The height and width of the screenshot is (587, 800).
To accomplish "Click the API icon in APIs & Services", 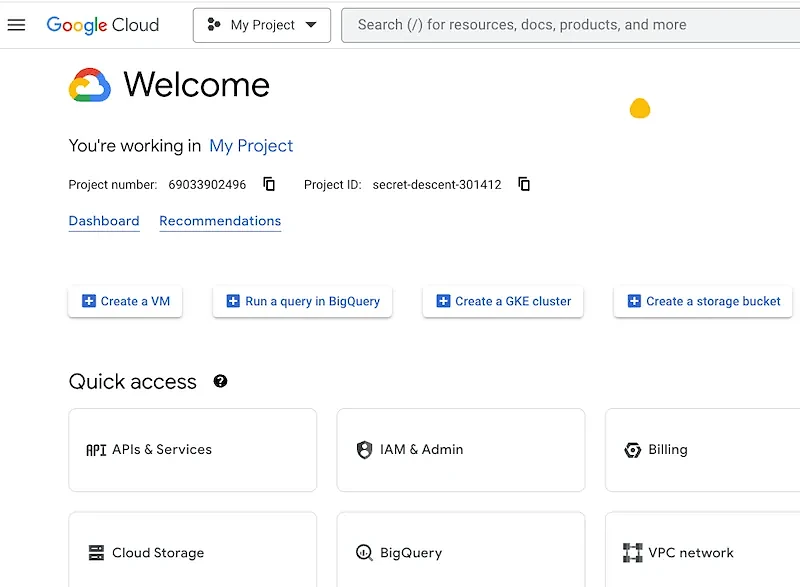I will tap(96, 450).
